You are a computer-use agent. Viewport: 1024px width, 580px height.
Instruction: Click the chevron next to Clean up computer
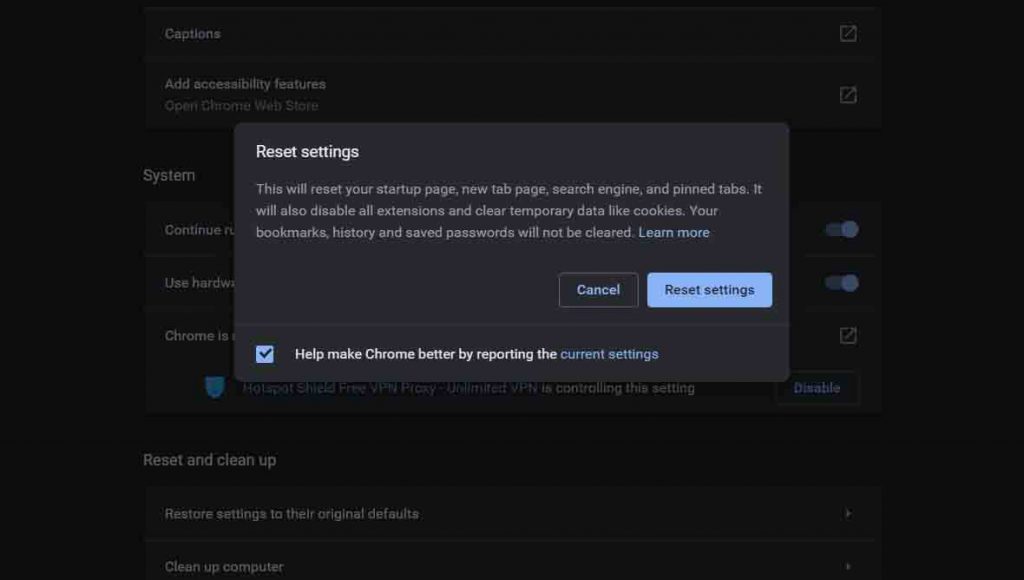(x=847, y=565)
